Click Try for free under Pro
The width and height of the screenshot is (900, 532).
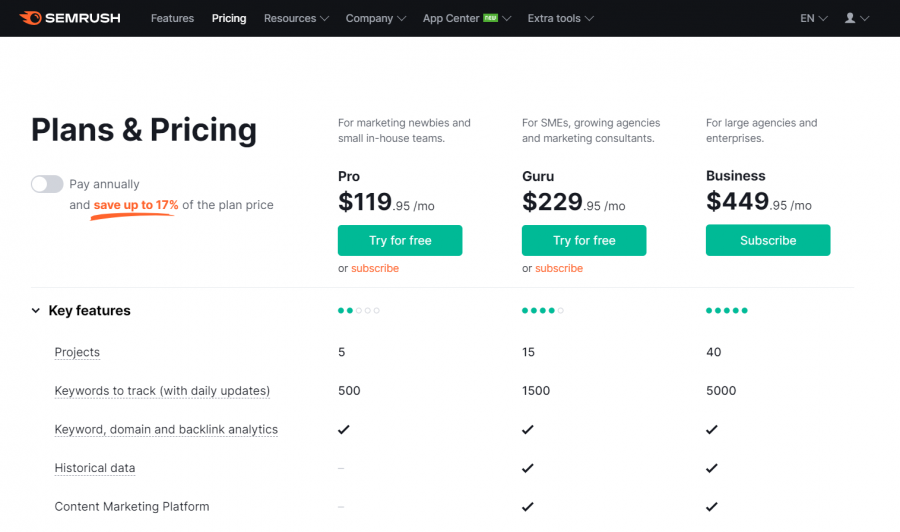click(x=400, y=240)
